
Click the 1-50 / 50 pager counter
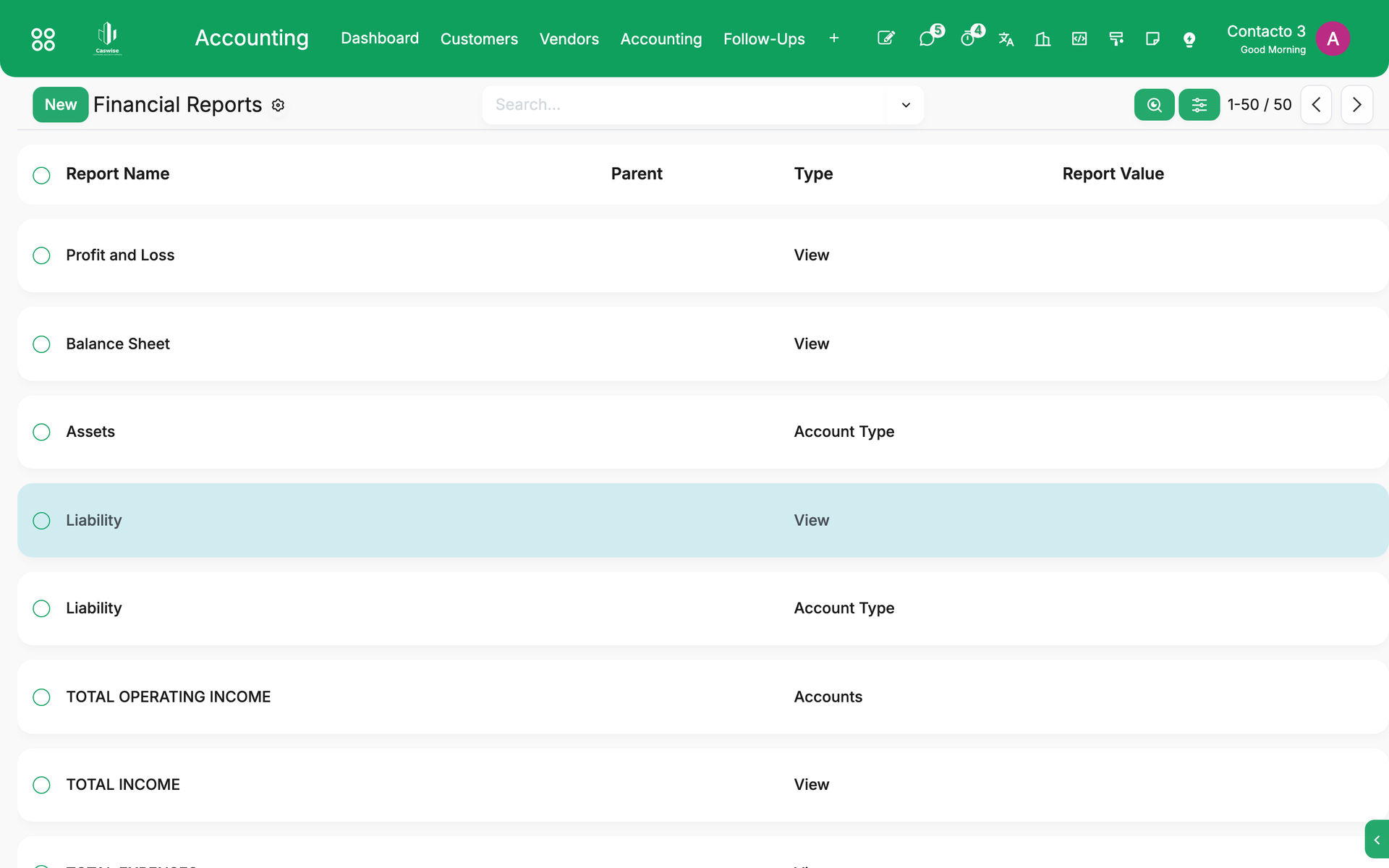[x=1260, y=105]
